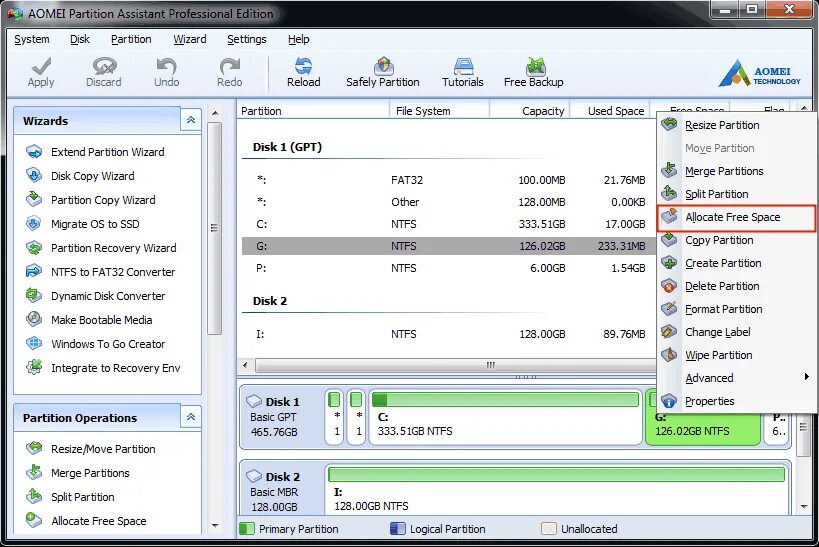Image resolution: width=819 pixels, height=547 pixels.
Task: Open the Wizard menu
Action: 190,39
